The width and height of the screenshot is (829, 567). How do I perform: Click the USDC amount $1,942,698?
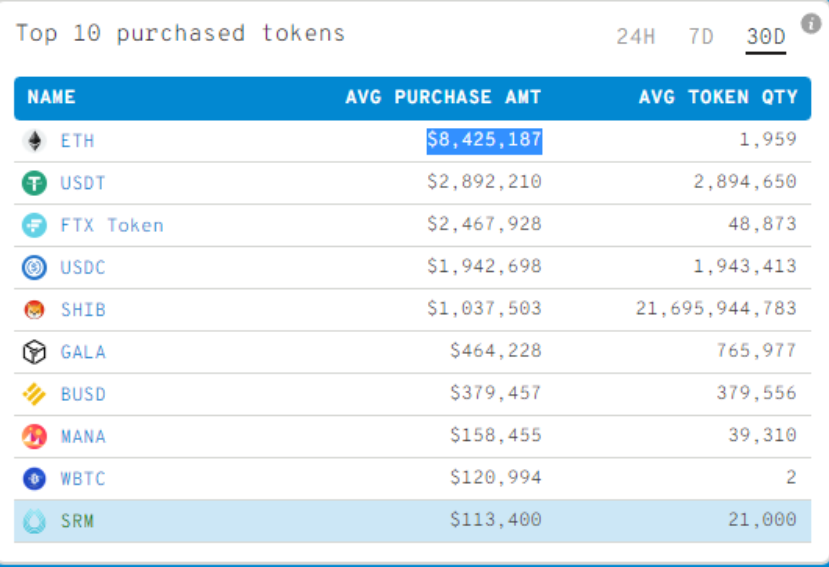coord(484,267)
